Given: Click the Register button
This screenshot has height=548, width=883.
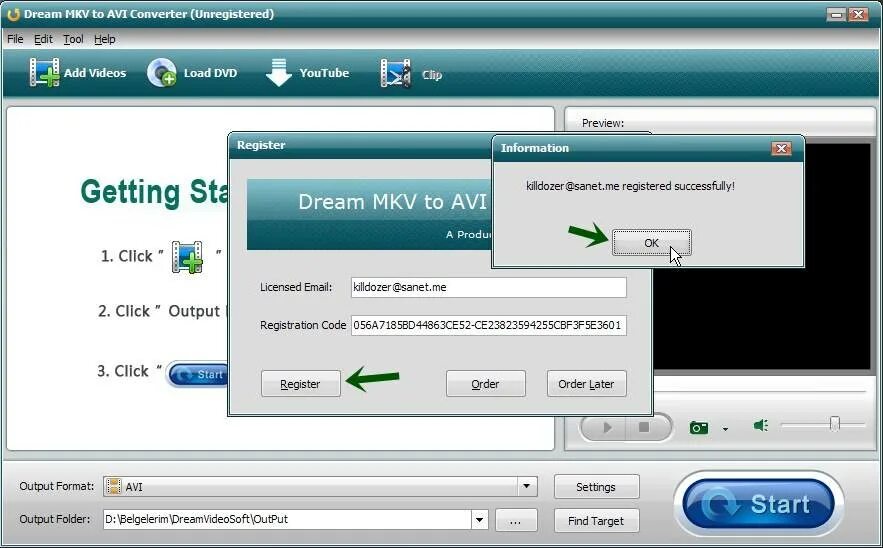Looking at the screenshot, I should [x=301, y=384].
